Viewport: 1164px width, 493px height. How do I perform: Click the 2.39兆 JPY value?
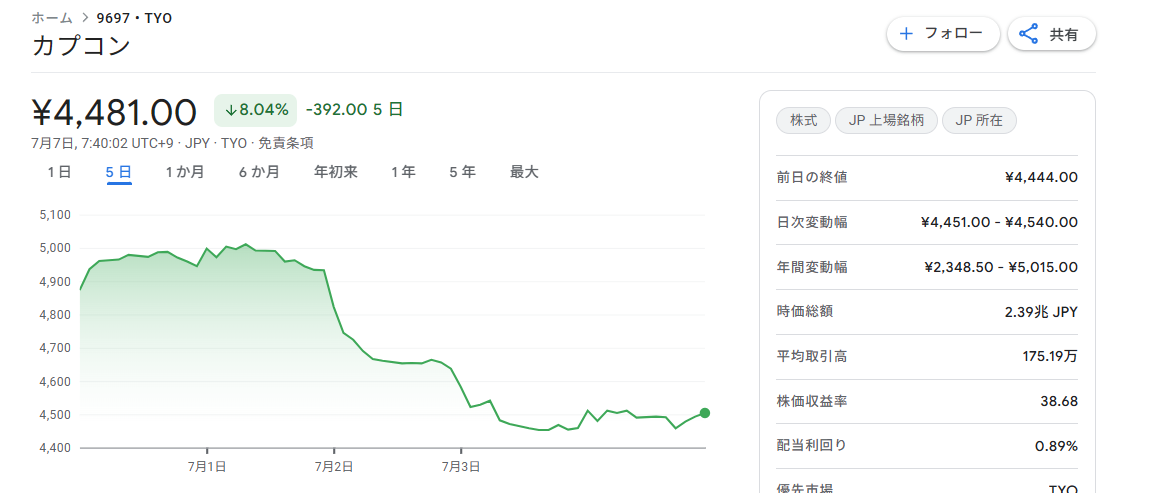[x=1041, y=312]
